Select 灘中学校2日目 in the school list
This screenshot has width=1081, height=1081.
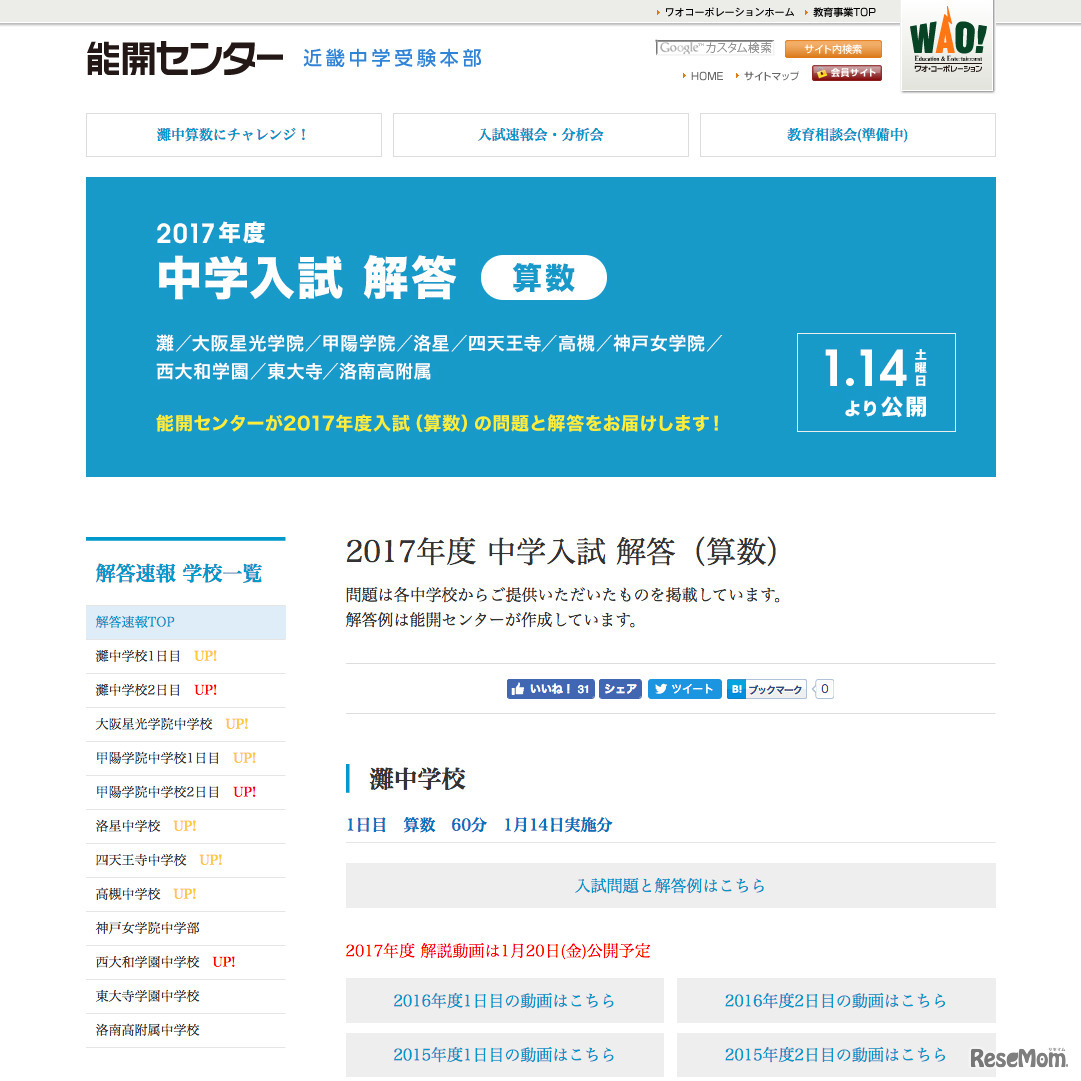pos(185,690)
